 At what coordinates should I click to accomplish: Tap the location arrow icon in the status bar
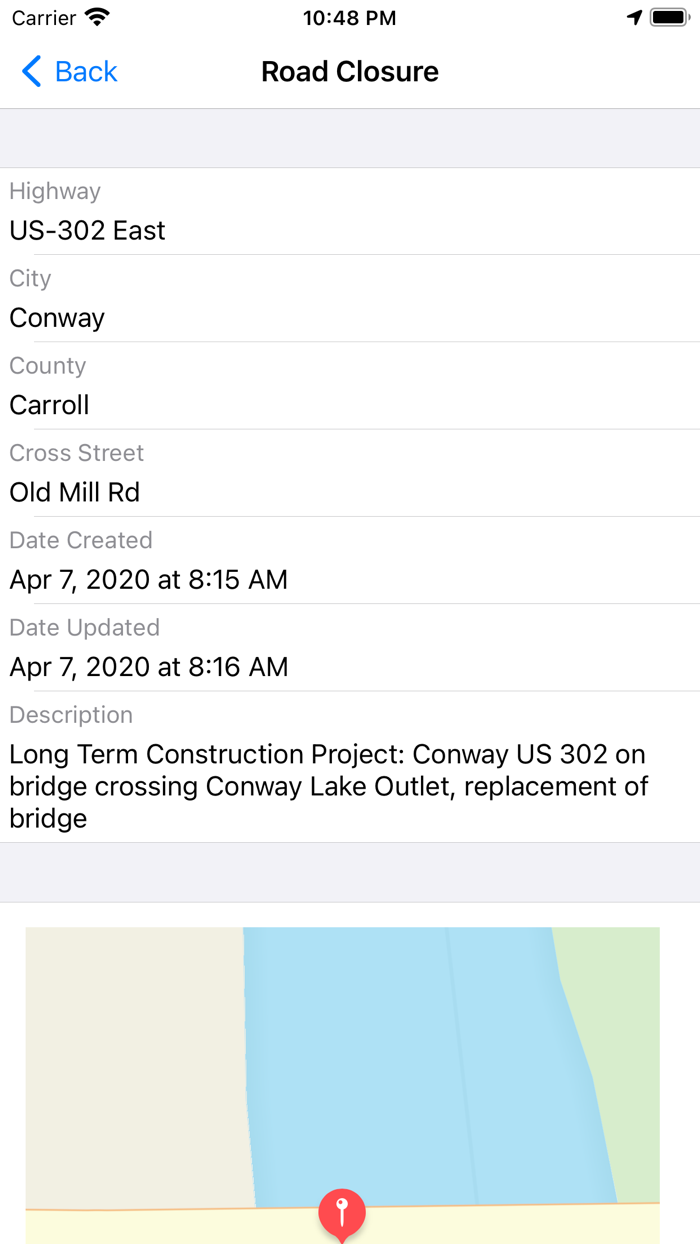click(x=632, y=17)
